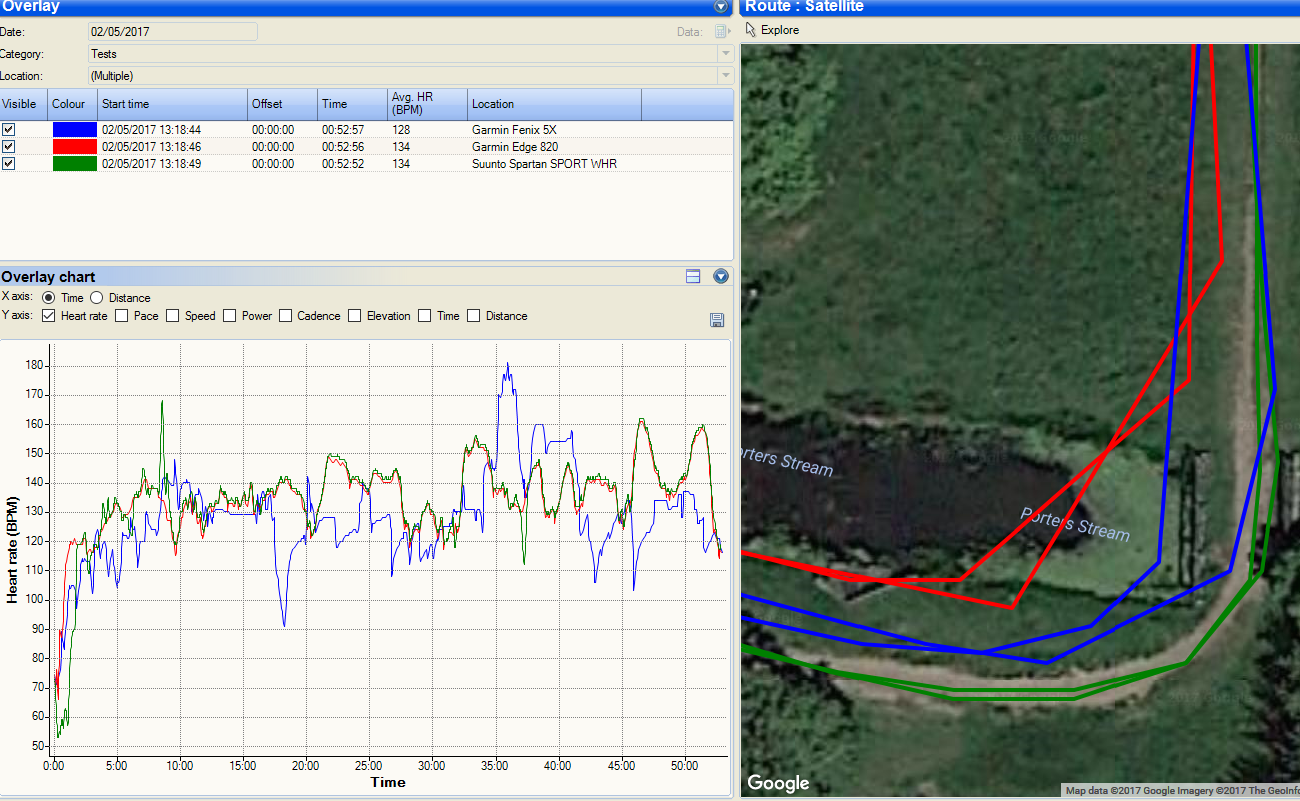1300x801 pixels.
Task: Open the Category dropdown
Action: click(x=725, y=54)
